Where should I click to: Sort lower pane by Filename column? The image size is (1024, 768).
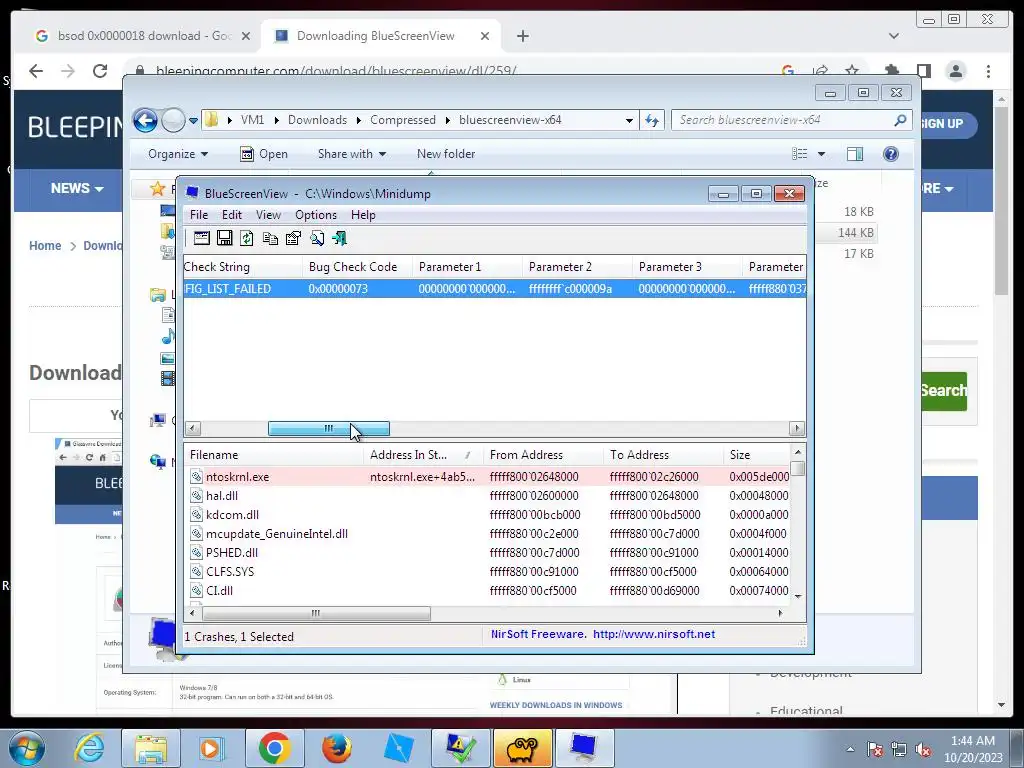[274, 455]
